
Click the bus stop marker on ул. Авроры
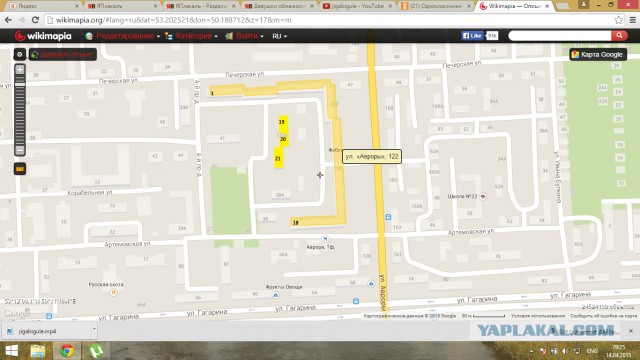(388, 217)
